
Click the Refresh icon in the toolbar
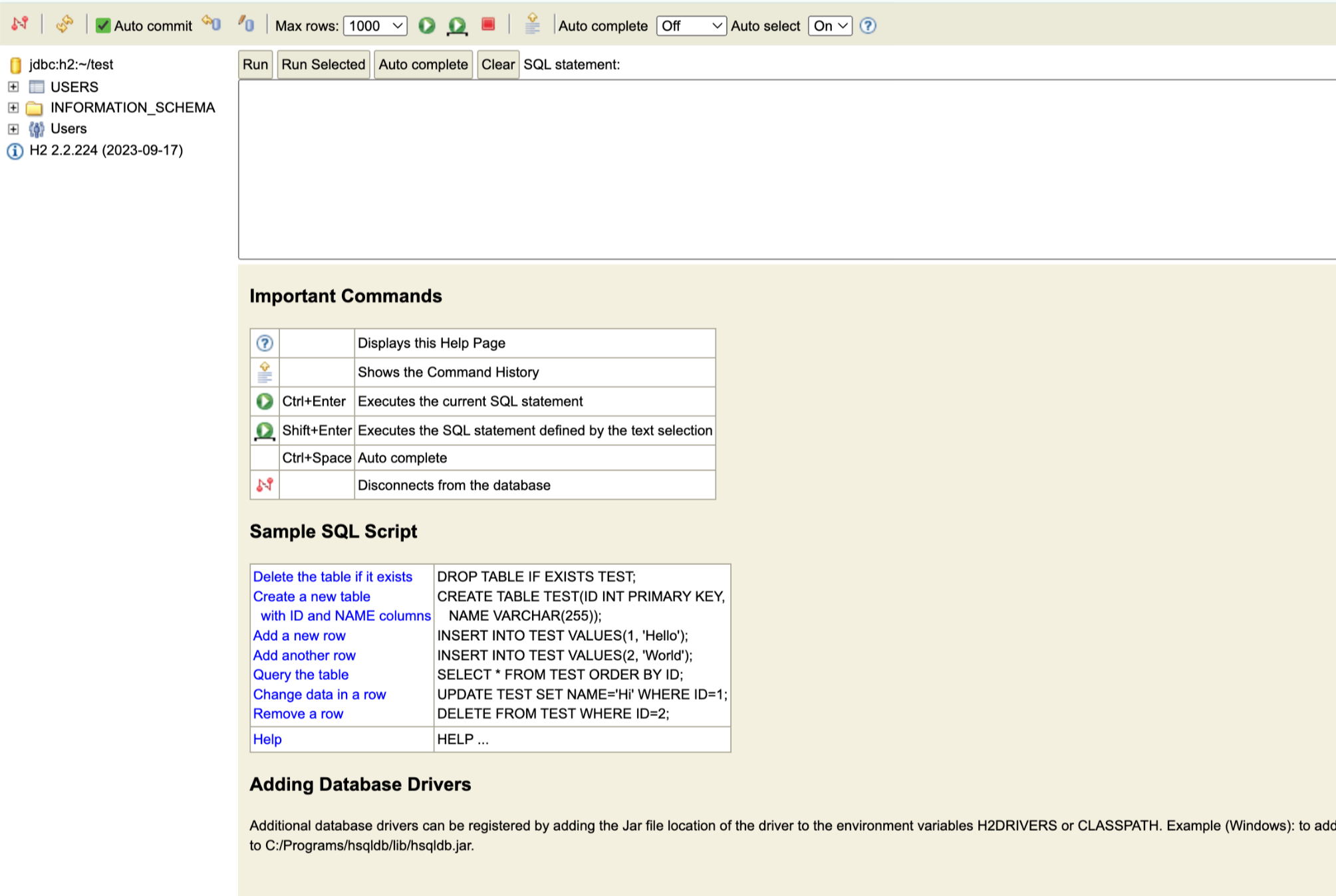[65, 25]
